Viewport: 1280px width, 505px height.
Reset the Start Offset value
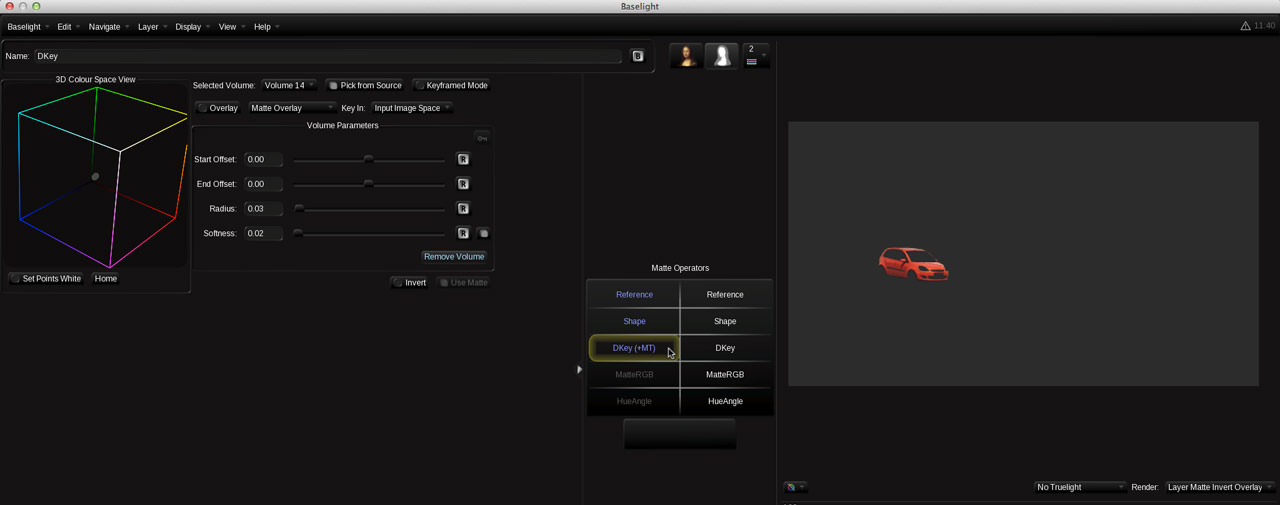click(x=463, y=159)
